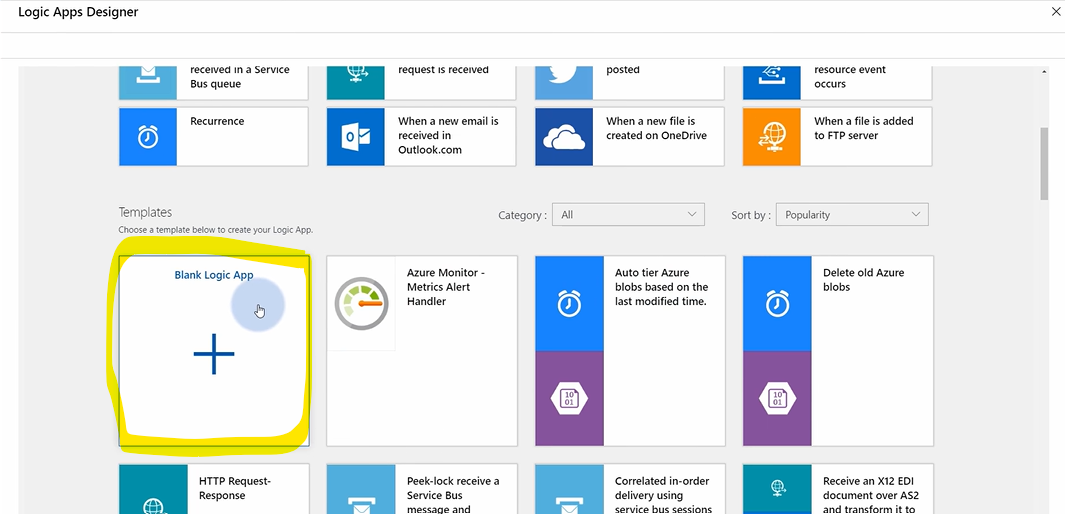Click 'Receive an X12 EDI document over AS2' text
This screenshot has width=1065, height=514.
click(871, 495)
